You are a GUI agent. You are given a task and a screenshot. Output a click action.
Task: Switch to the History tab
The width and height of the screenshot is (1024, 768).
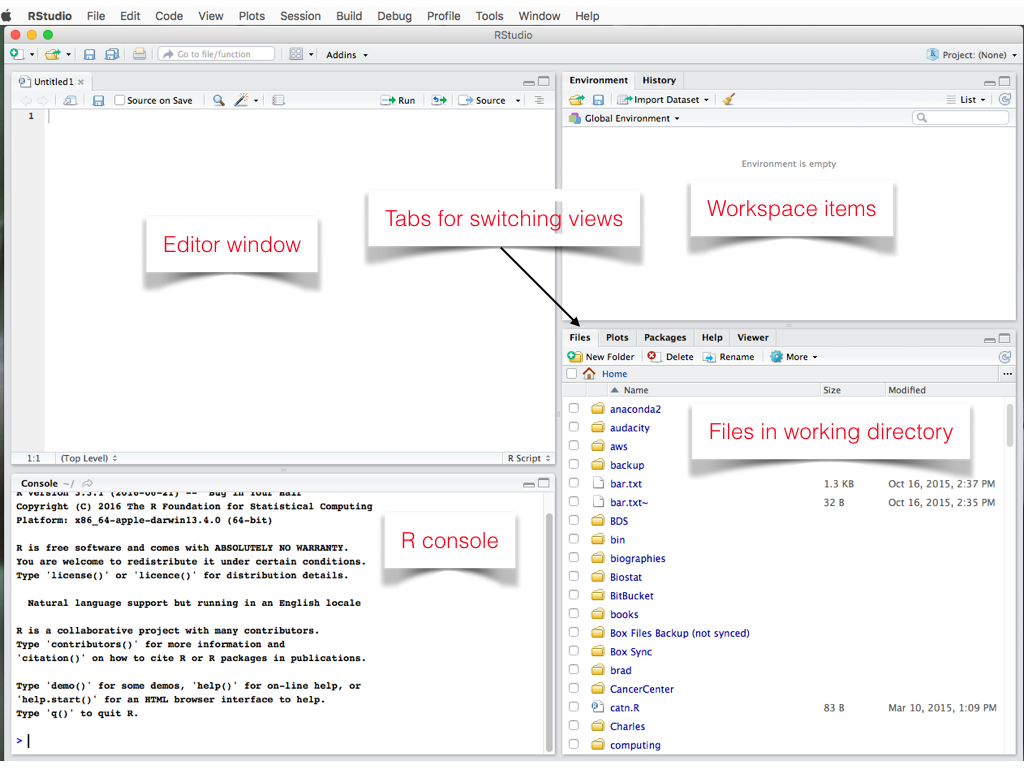pos(658,80)
